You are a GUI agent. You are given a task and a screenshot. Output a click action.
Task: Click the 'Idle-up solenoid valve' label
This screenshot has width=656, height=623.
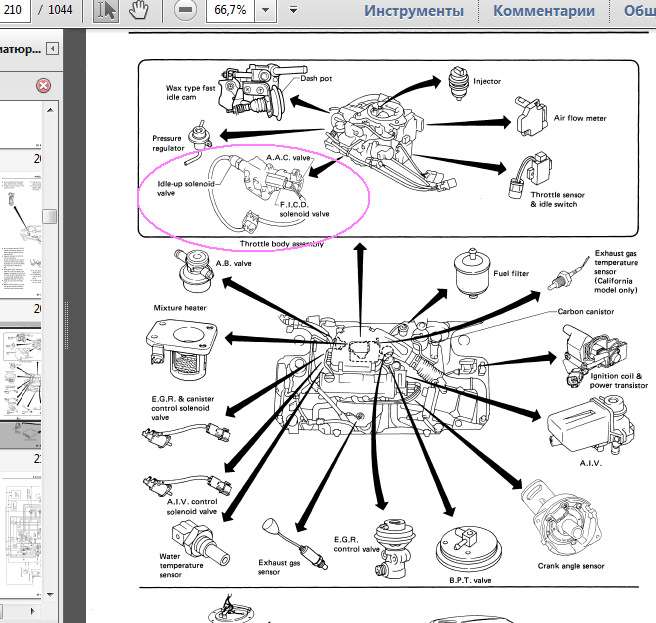(185, 188)
